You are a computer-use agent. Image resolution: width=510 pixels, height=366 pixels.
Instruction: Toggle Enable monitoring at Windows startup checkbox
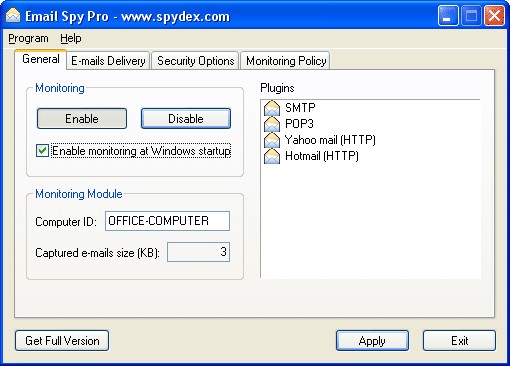click(x=42, y=151)
